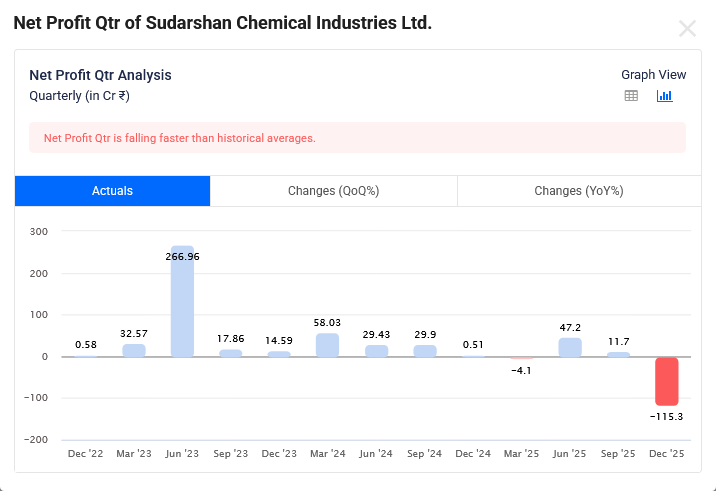716x491 pixels.
Task: Click the red Dec '25 loss bar
Action: point(667,381)
